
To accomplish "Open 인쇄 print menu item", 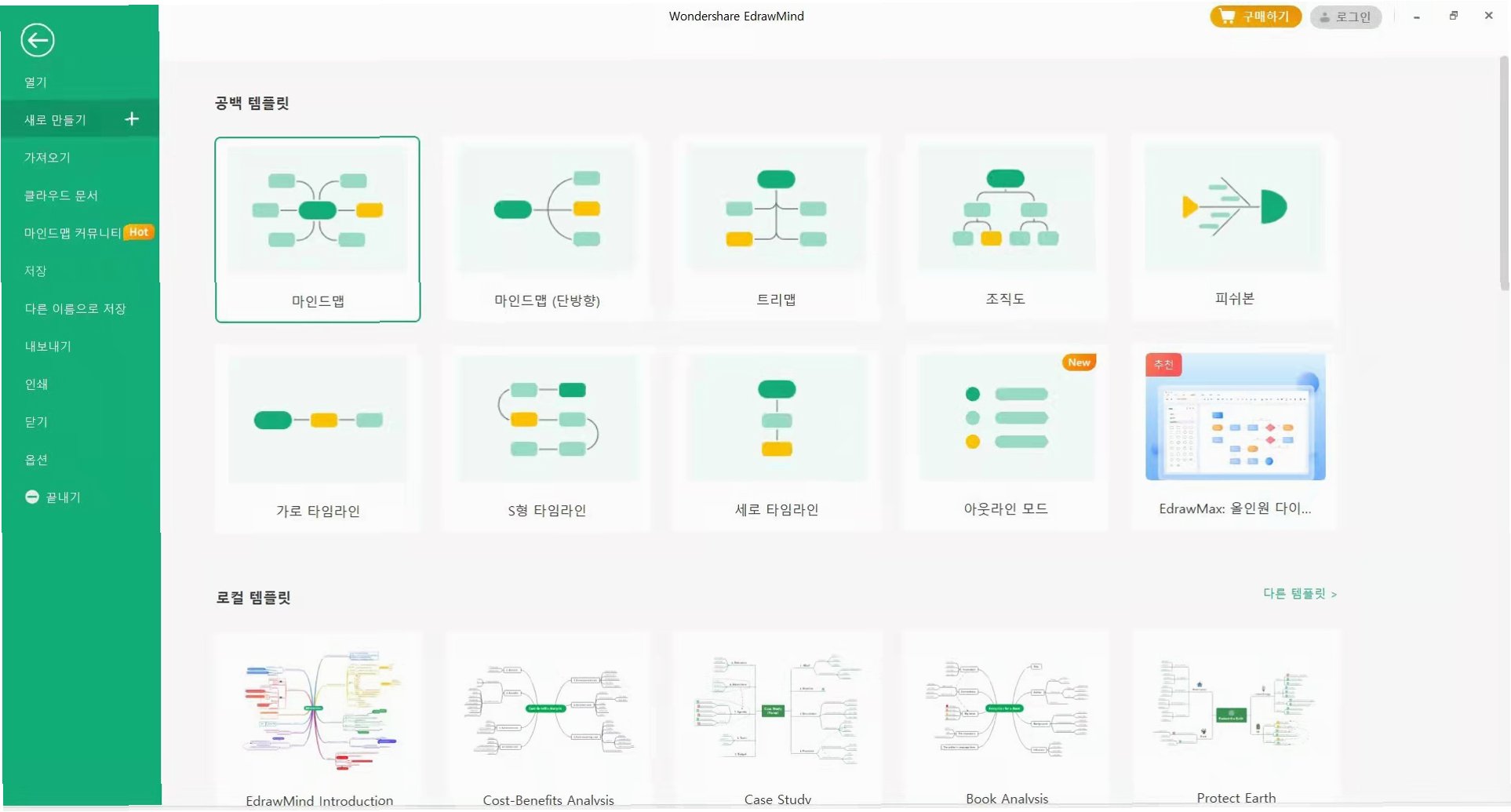I will coord(36,384).
